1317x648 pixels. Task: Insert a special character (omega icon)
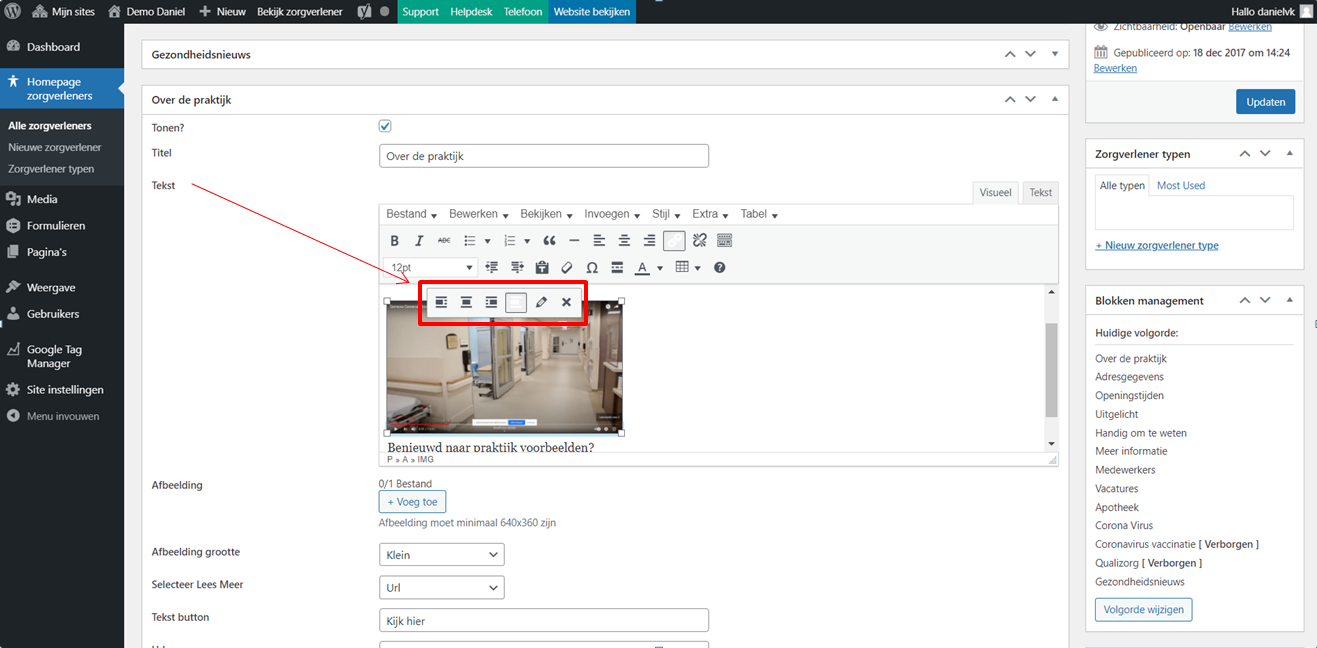pyautogui.click(x=592, y=268)
